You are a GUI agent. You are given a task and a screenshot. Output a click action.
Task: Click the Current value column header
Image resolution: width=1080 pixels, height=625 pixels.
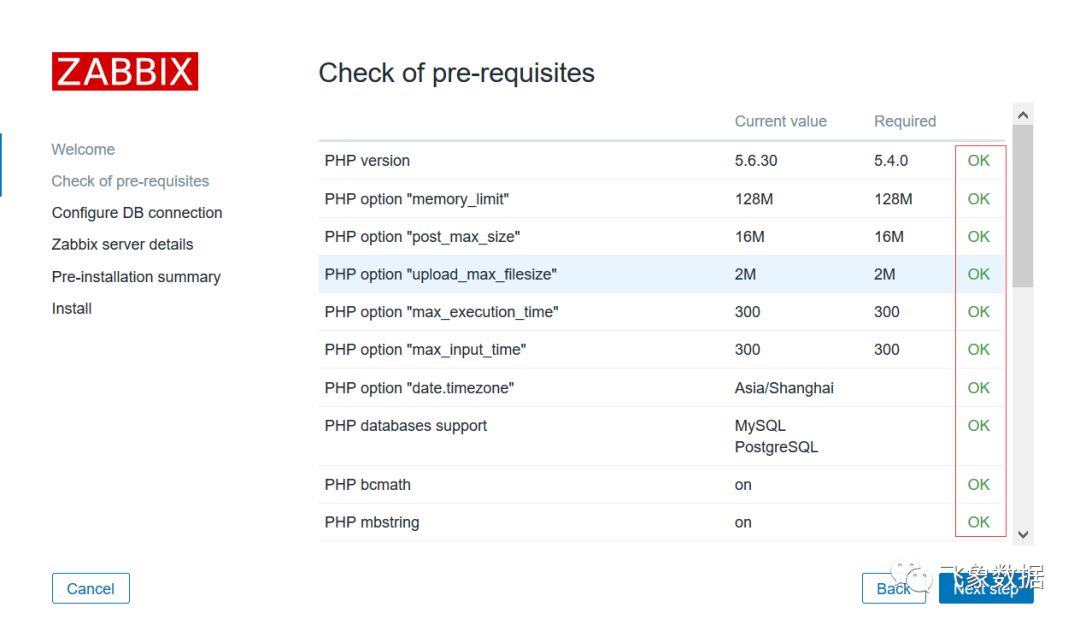pos(780,121)
